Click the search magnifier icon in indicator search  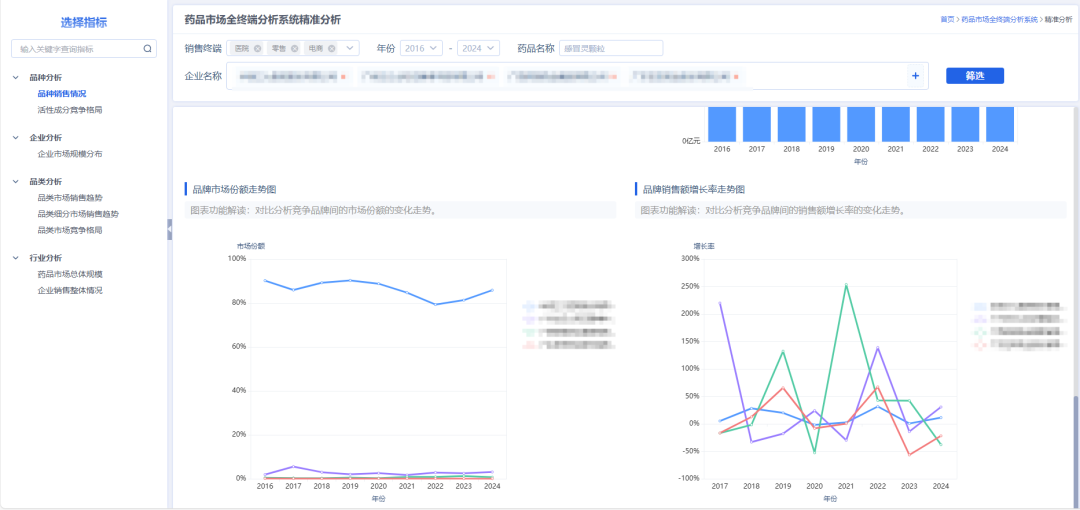[147, 49]
